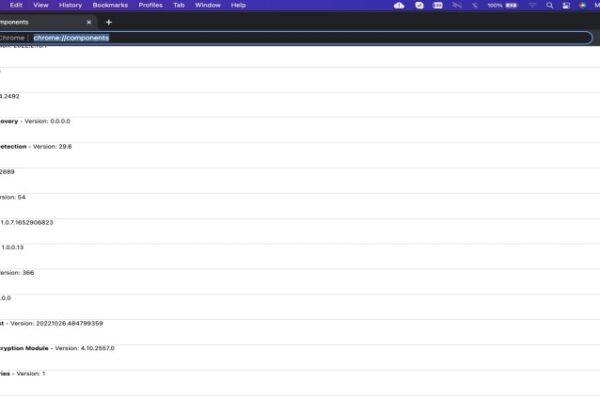Open the Edit menu
Image resolution: width=600 pixels, height=400 pixels.
click(x=16, y=5)
